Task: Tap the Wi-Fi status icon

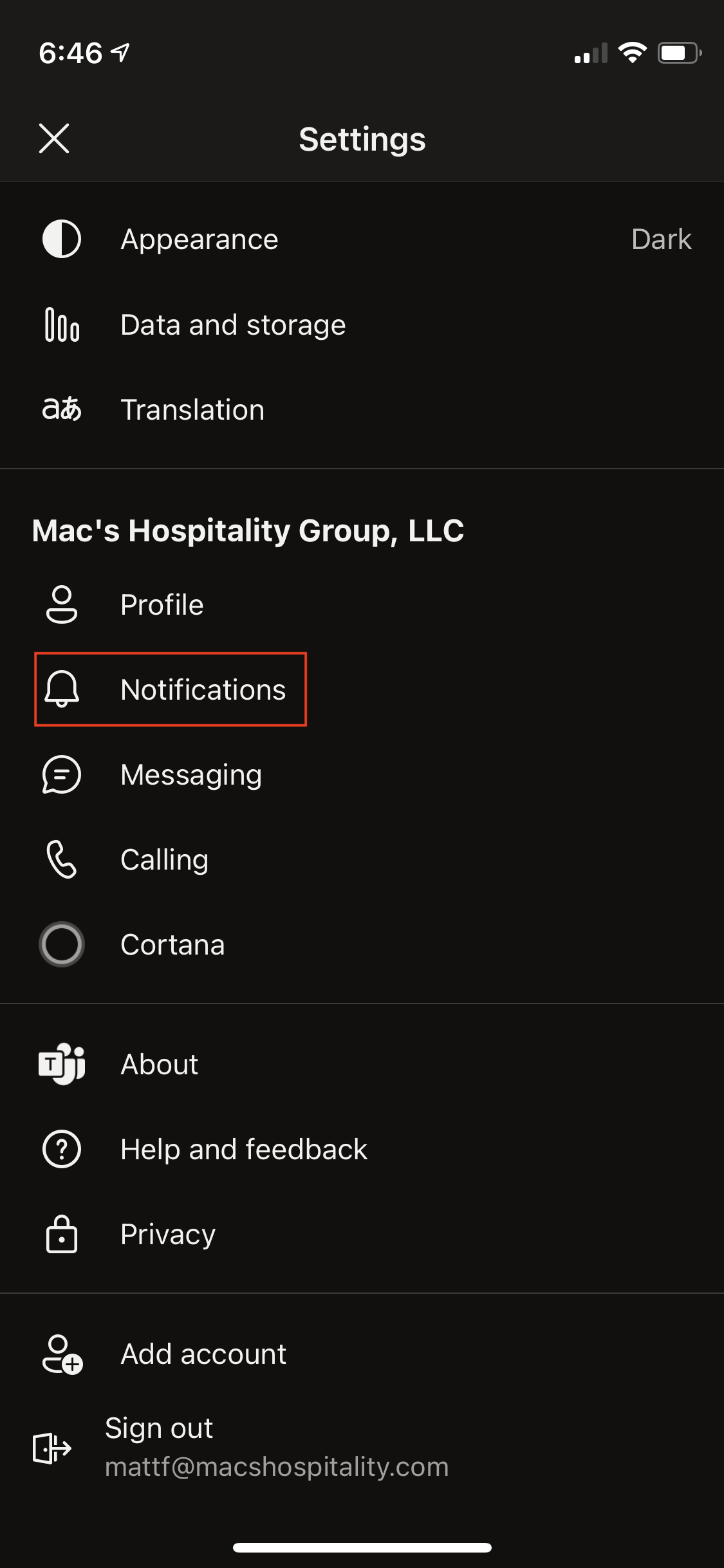Action: tap(633, 53)
